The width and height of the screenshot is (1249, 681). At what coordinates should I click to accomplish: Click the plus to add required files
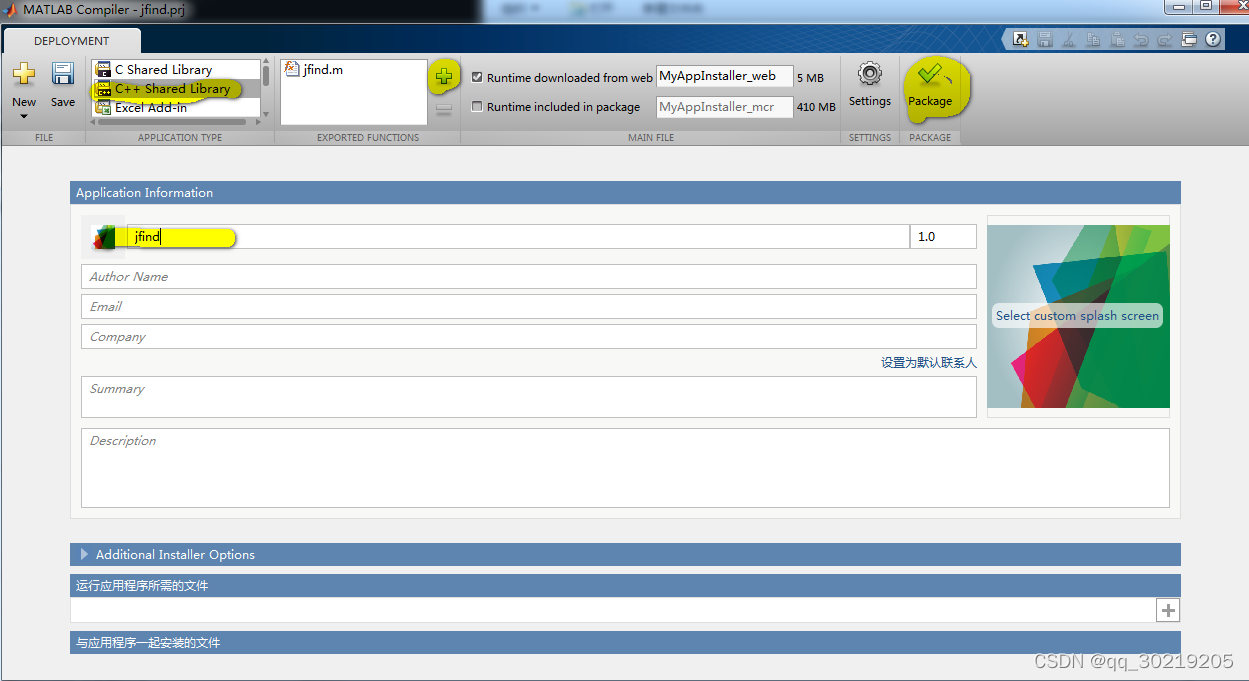point(1167,609)
